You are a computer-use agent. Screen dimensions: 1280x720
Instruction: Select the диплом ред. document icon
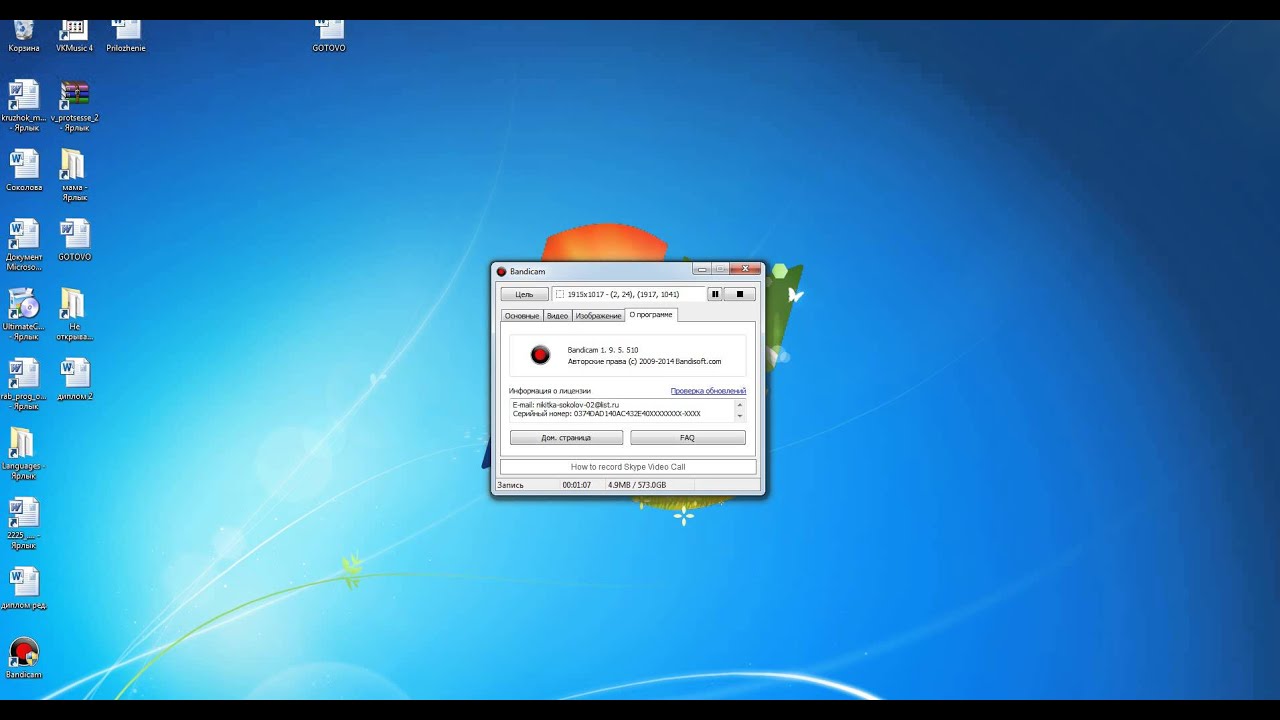click(24, 589)
